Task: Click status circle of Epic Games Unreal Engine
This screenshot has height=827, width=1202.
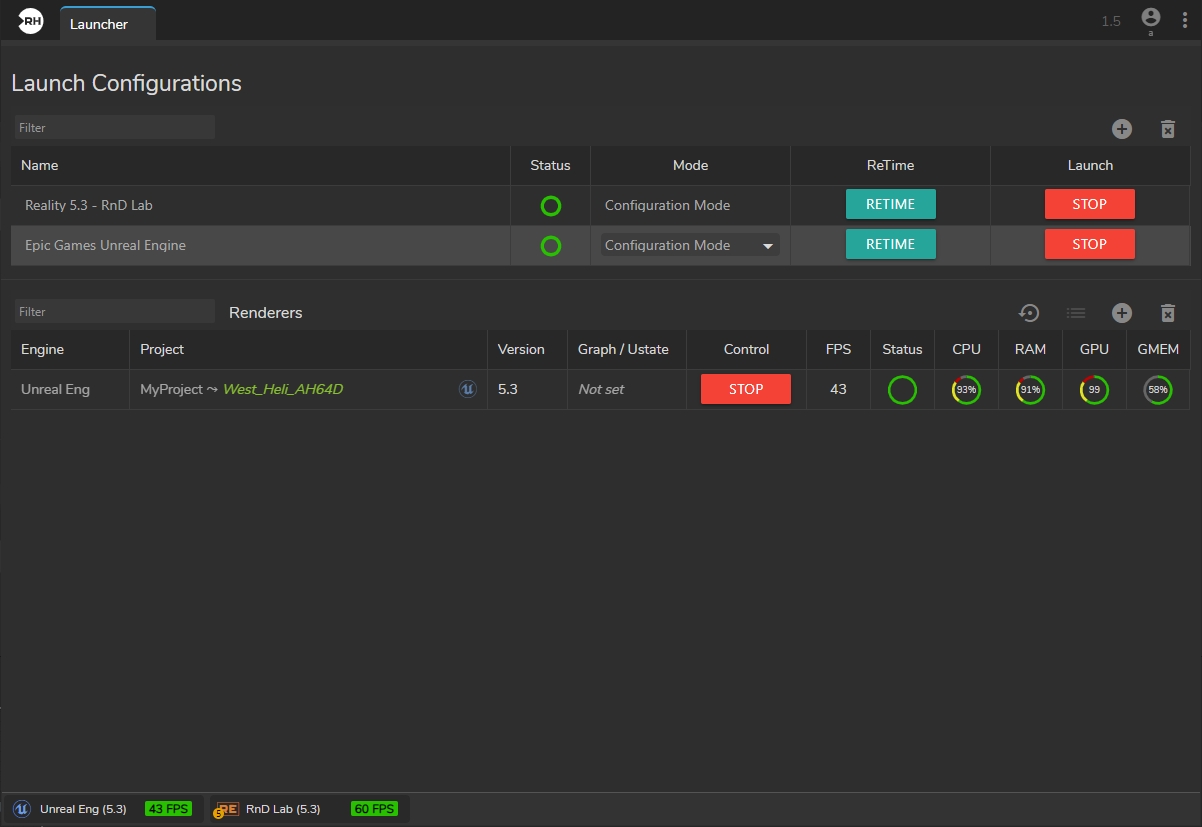Action: [x=550, y=246]
